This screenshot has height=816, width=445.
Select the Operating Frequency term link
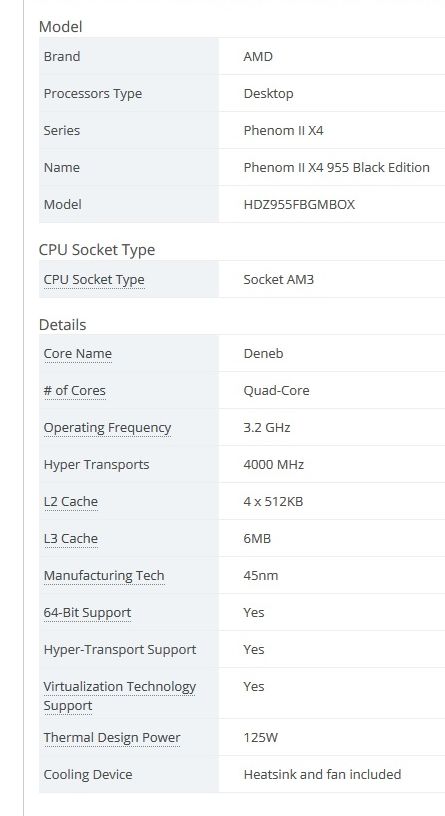pos(107,427)
